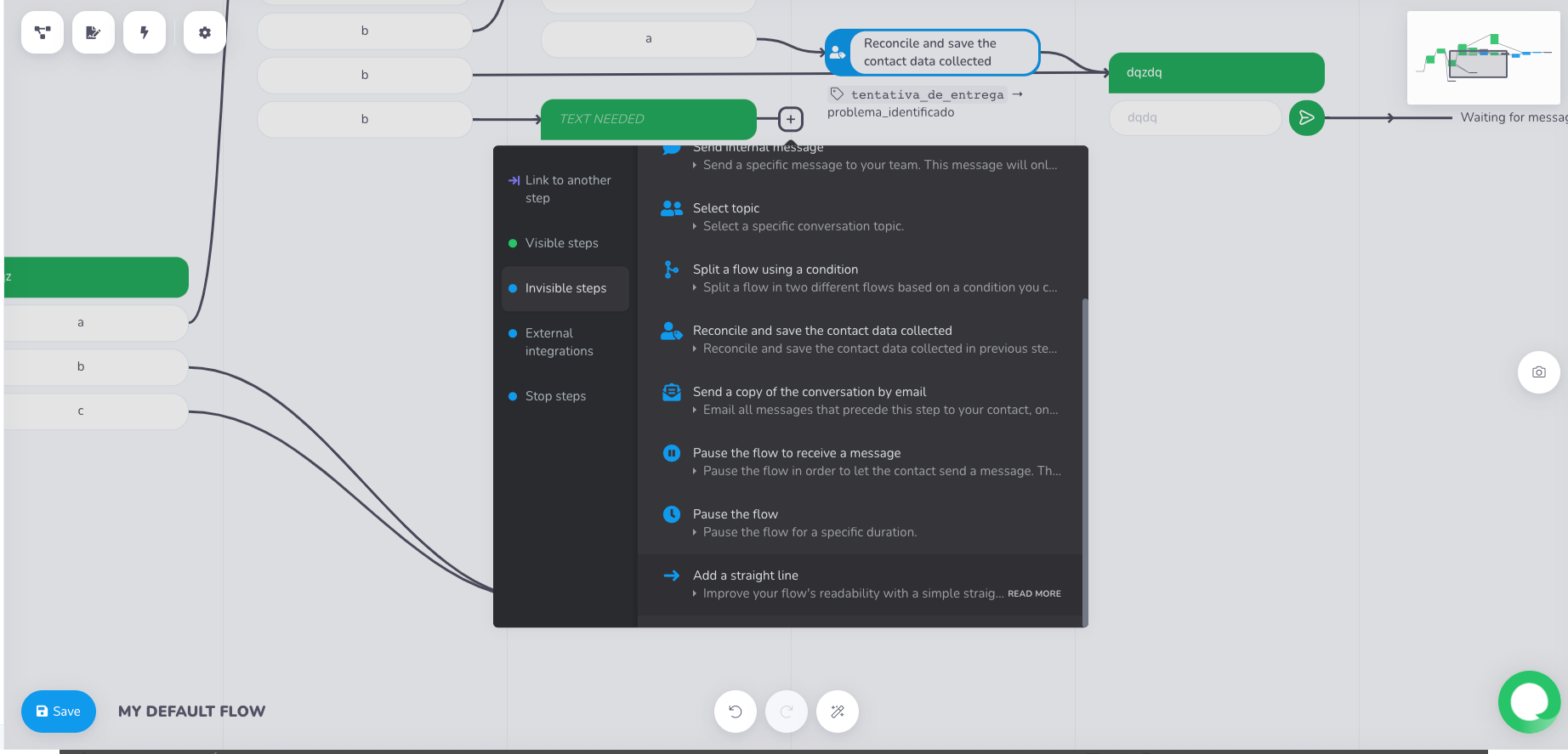
Task: Click the flow minimap thumbnail
Action: click(x=1483, y=58)
